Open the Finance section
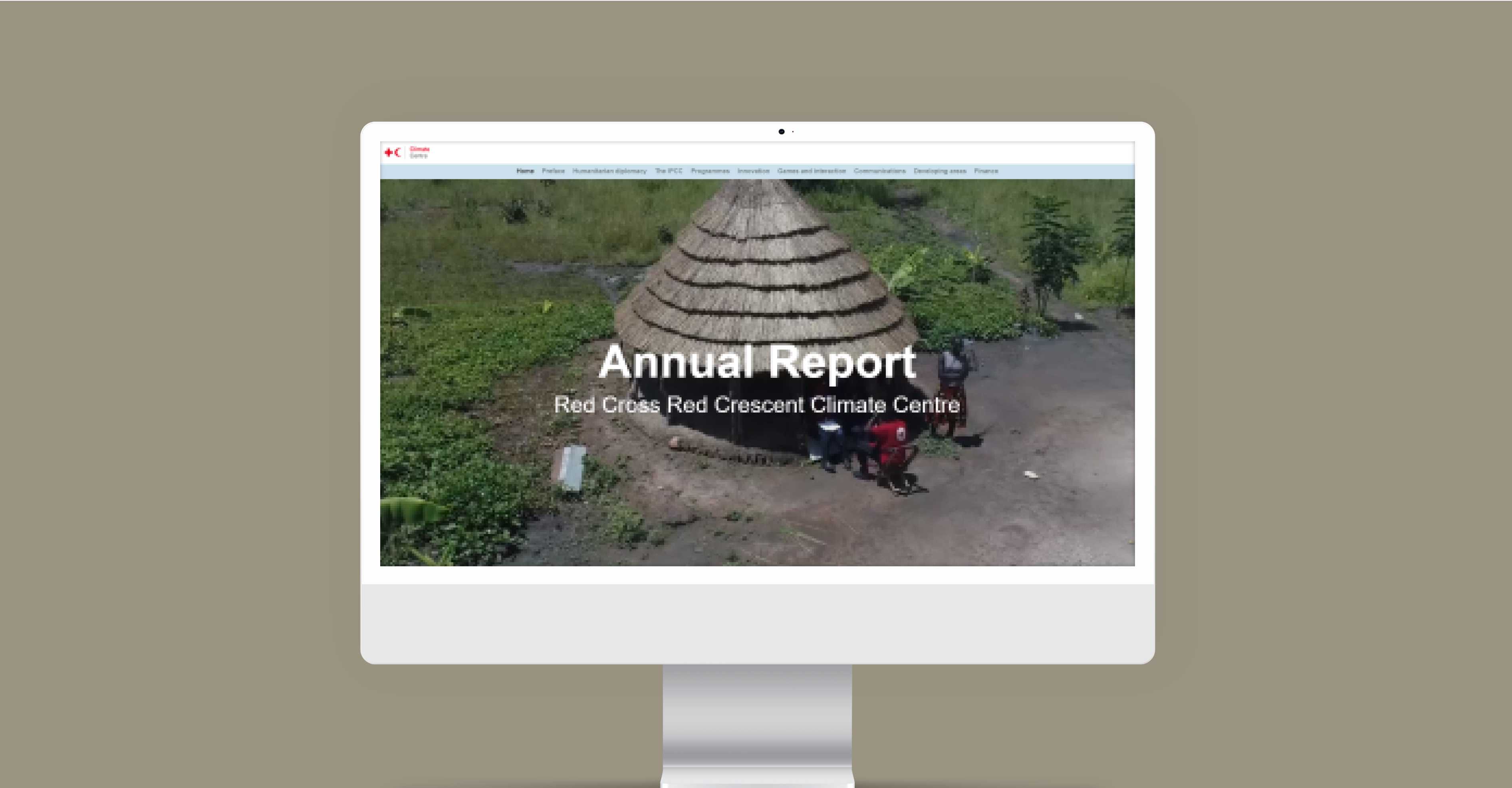The width and height of the screenshot is (1512, 788). [986, 171]
